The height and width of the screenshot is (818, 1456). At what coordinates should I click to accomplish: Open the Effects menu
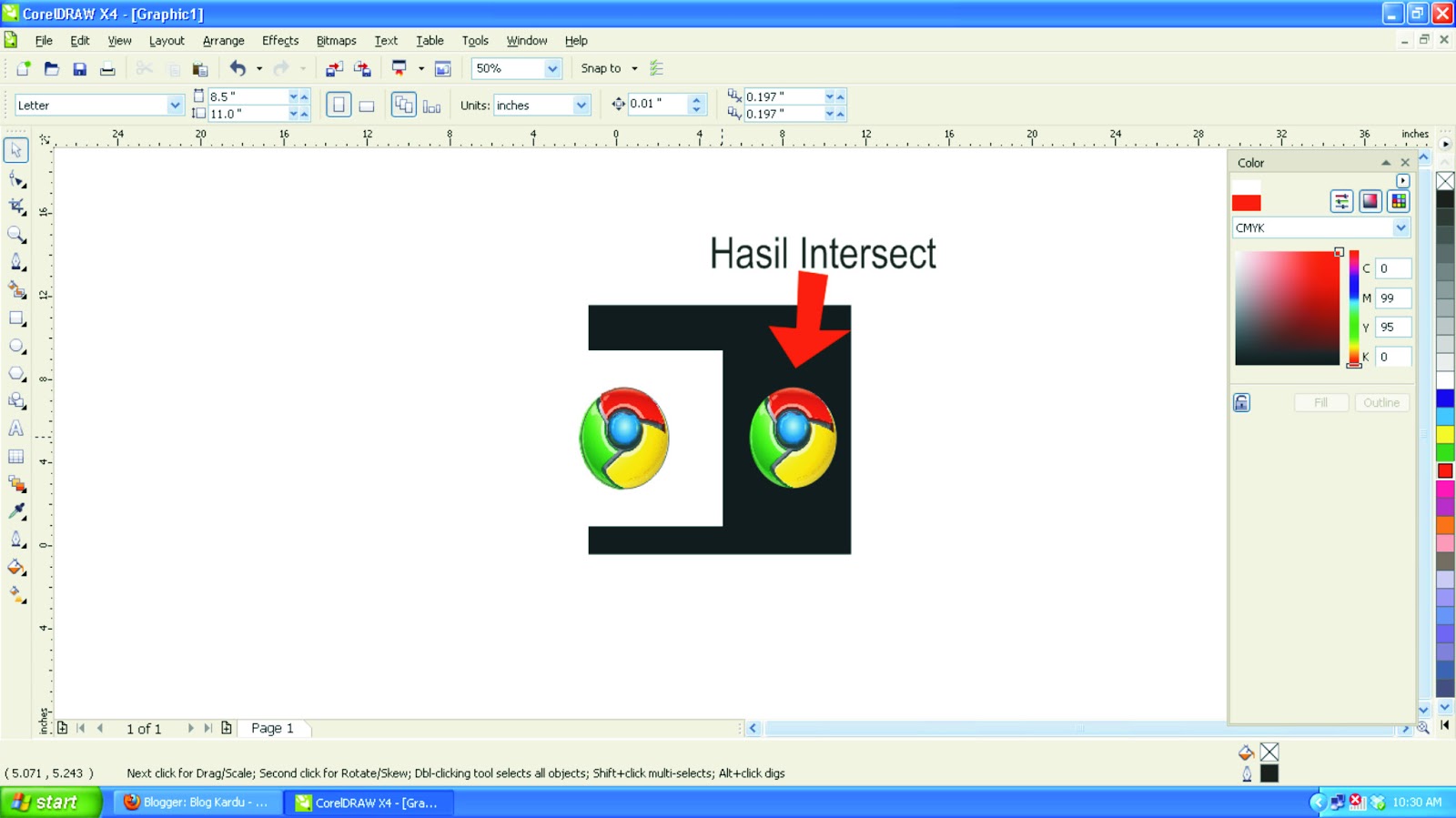(280, 41)
